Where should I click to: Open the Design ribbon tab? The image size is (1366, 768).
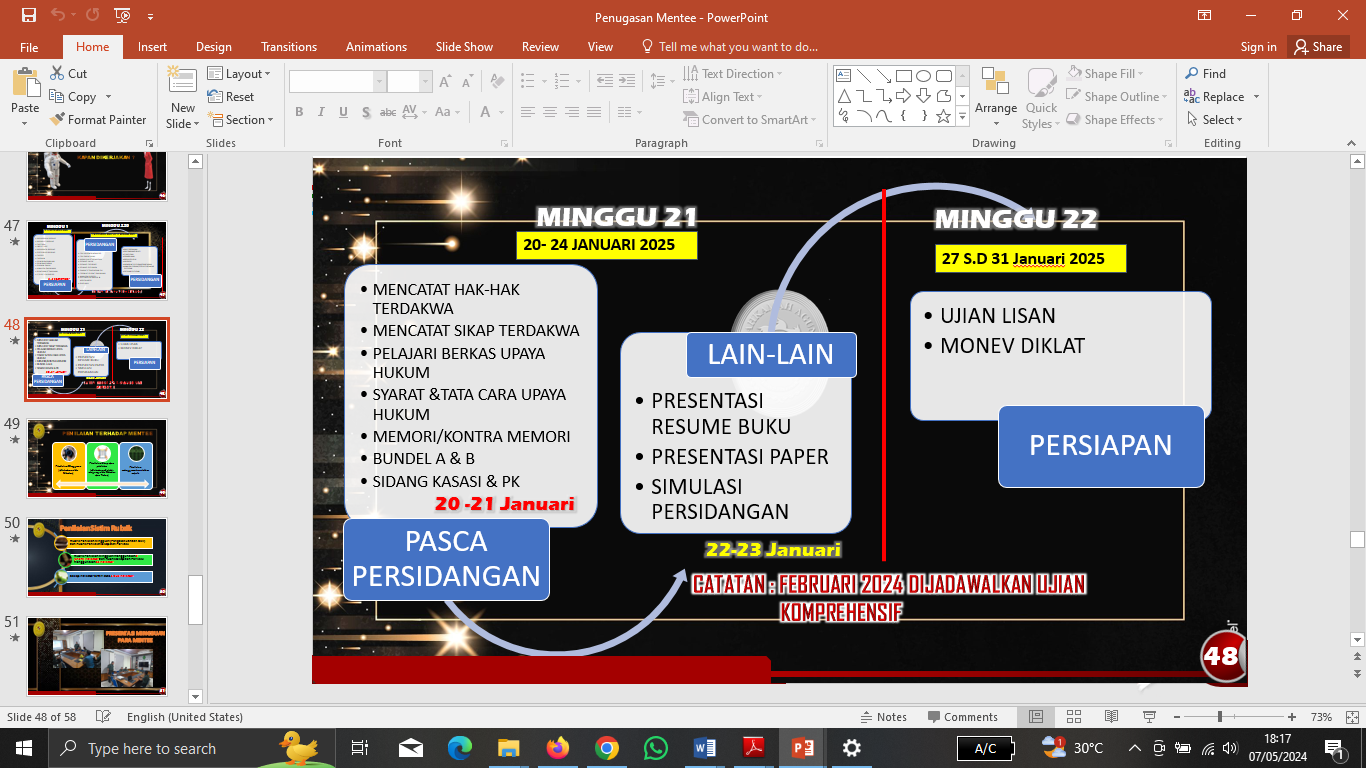click(213, 47)
